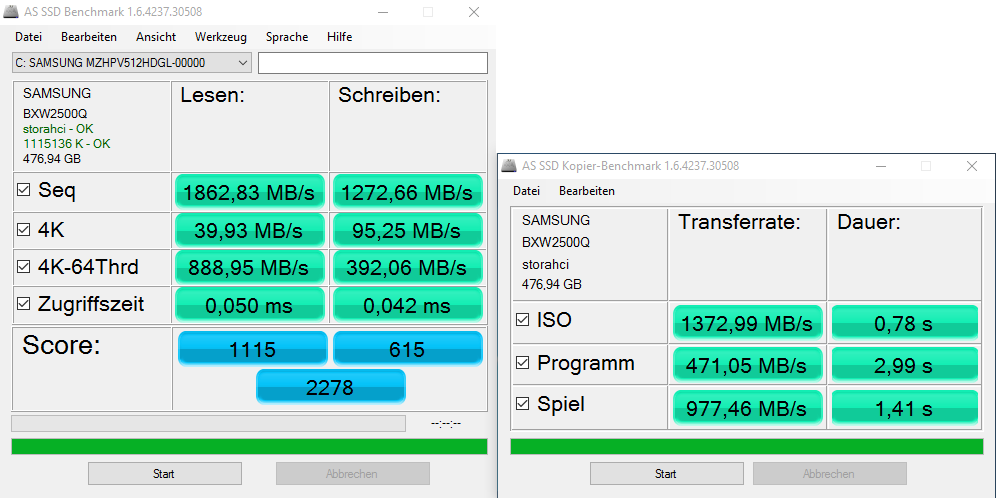The image size is (996, 498).
Task: Click Start in main benchmark window
Action: 165,474
